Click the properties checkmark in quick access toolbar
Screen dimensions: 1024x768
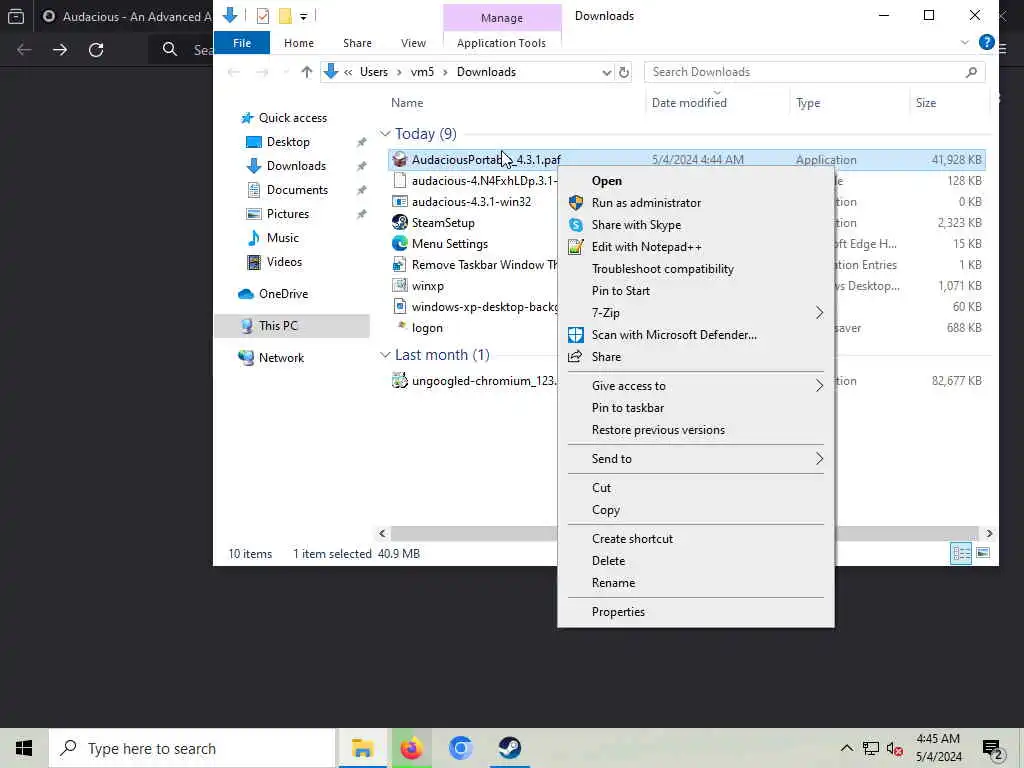click(263, 16)
